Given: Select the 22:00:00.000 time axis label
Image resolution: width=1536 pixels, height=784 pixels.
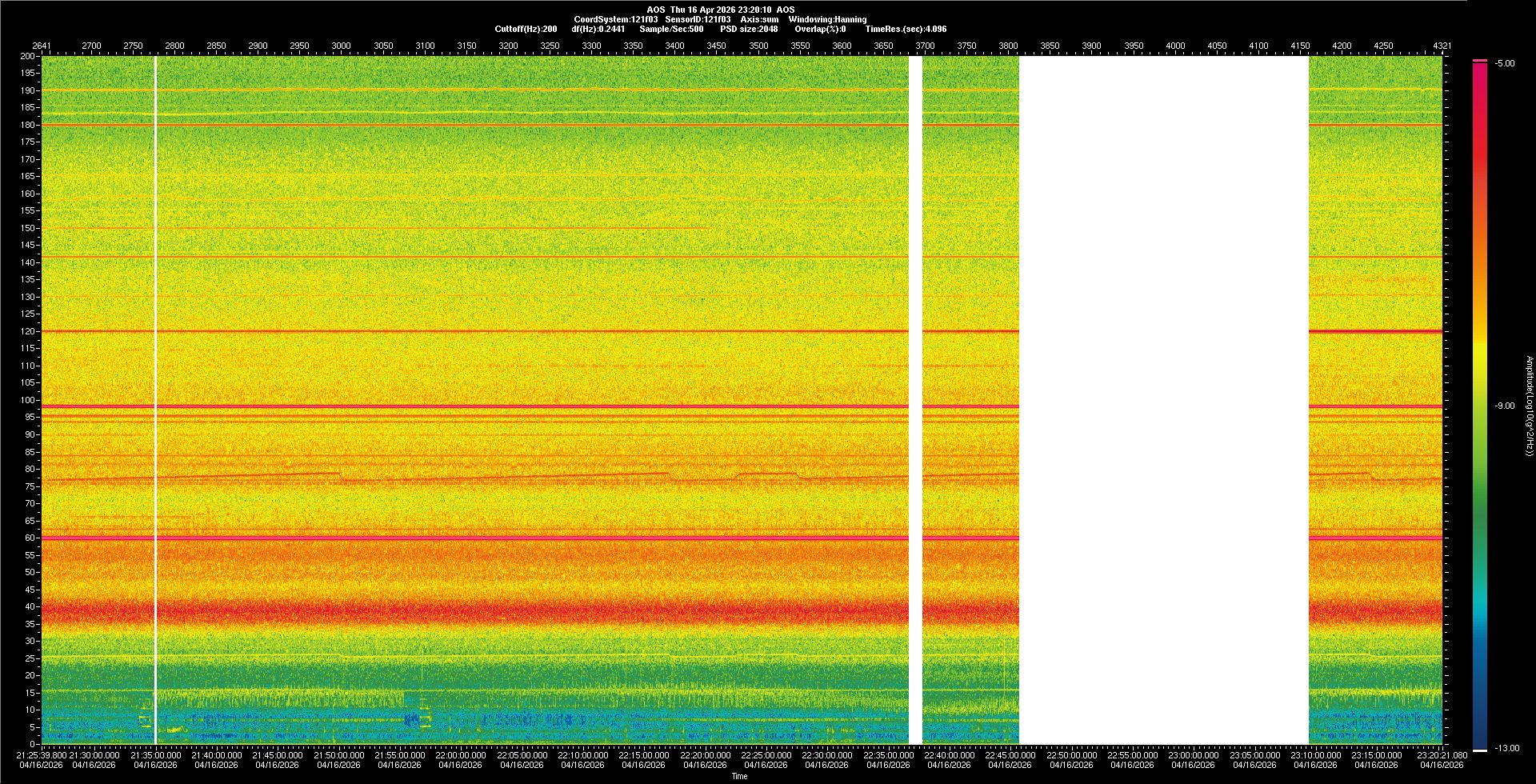Looking at the screenshot, I should tap(461, 755).
